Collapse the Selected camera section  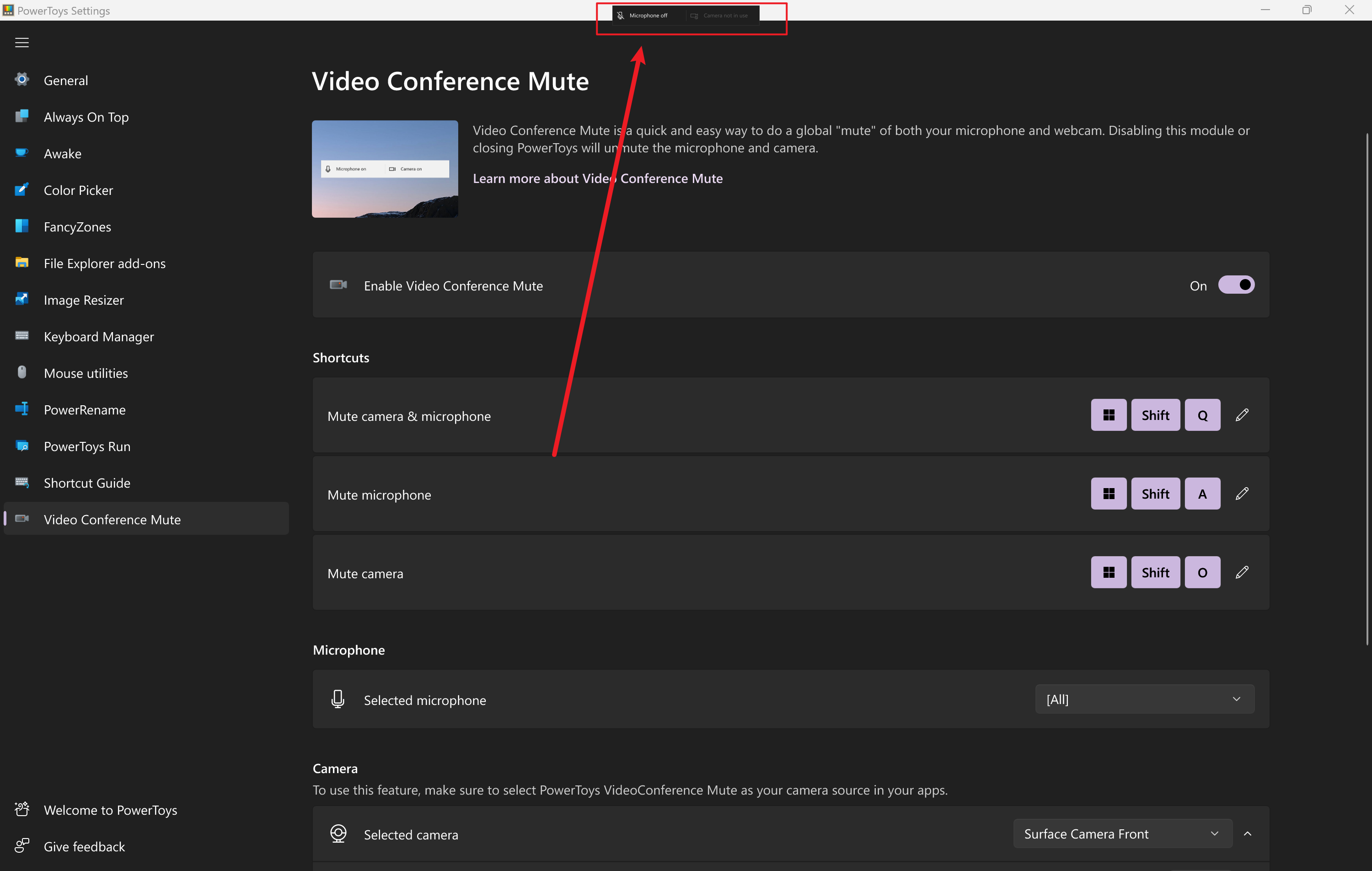tap(1248, 833)
